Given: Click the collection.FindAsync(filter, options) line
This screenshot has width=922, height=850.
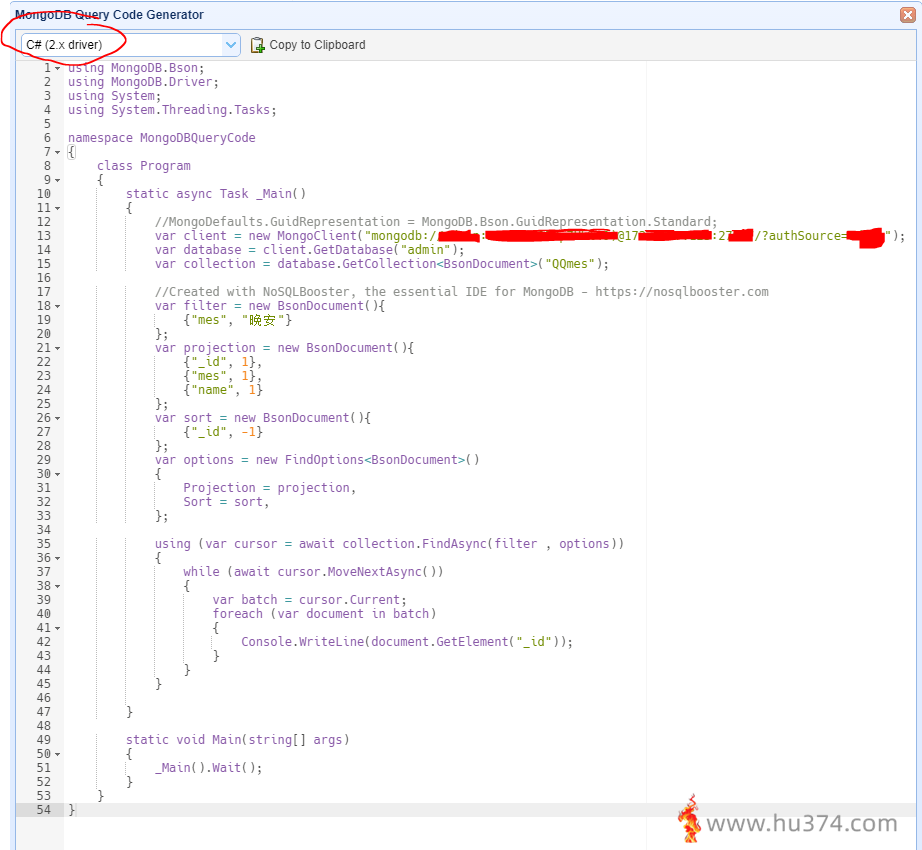Looking at the screenshot, I should click(389, 544).
